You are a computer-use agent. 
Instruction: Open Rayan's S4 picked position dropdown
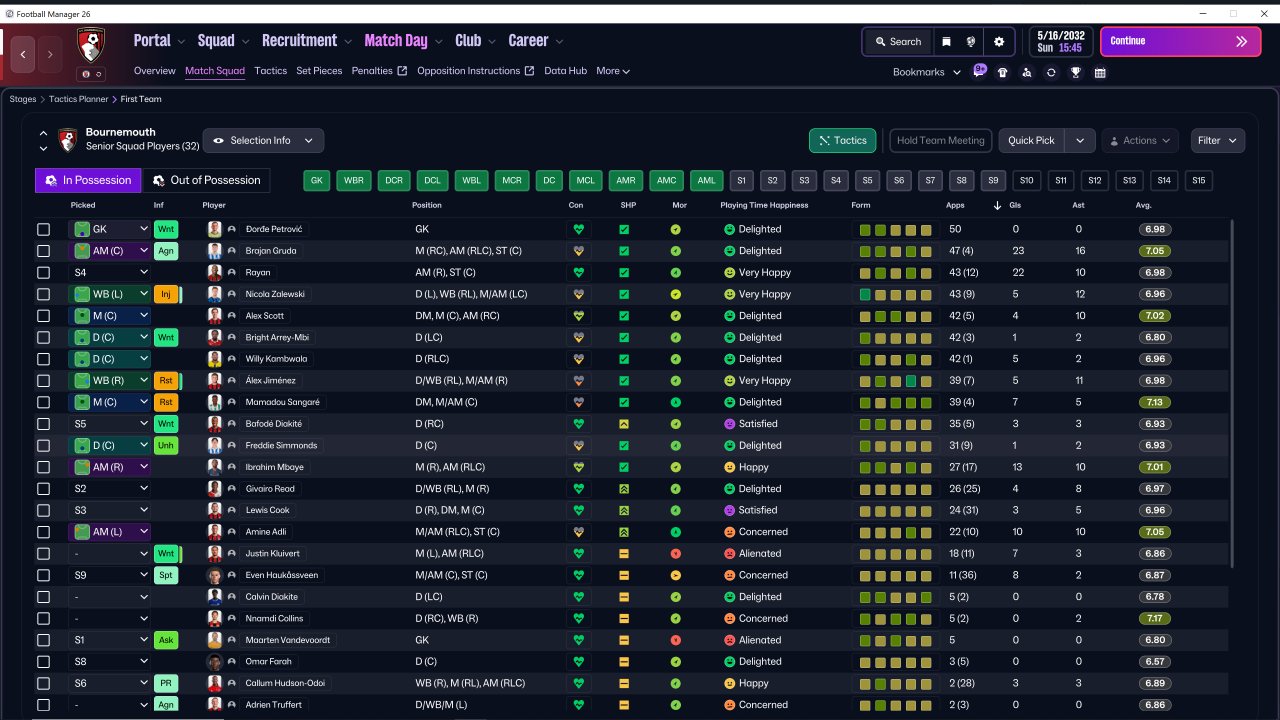coord(110,272)
